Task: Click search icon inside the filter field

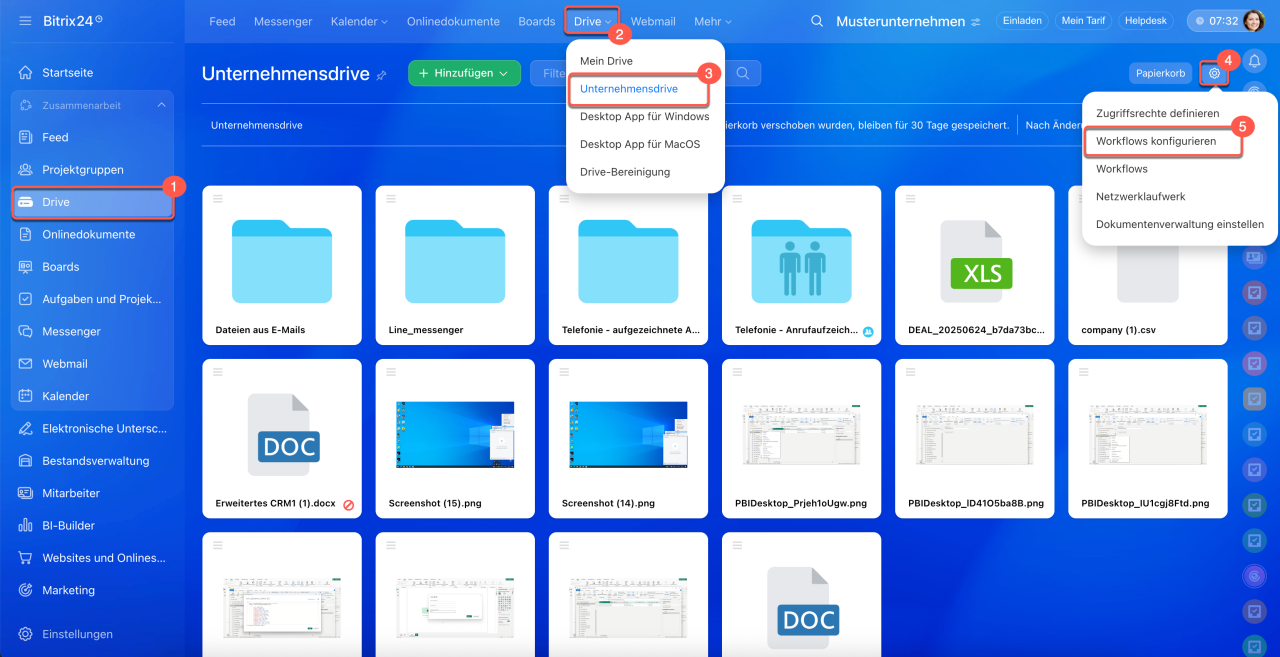Action: pyautogui.click(x=742, y=73)
